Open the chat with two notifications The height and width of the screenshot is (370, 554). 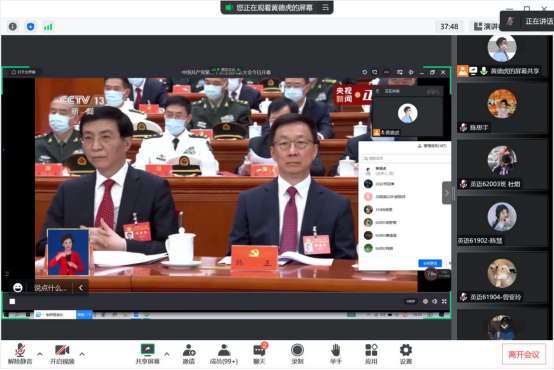tap(260, 353)
